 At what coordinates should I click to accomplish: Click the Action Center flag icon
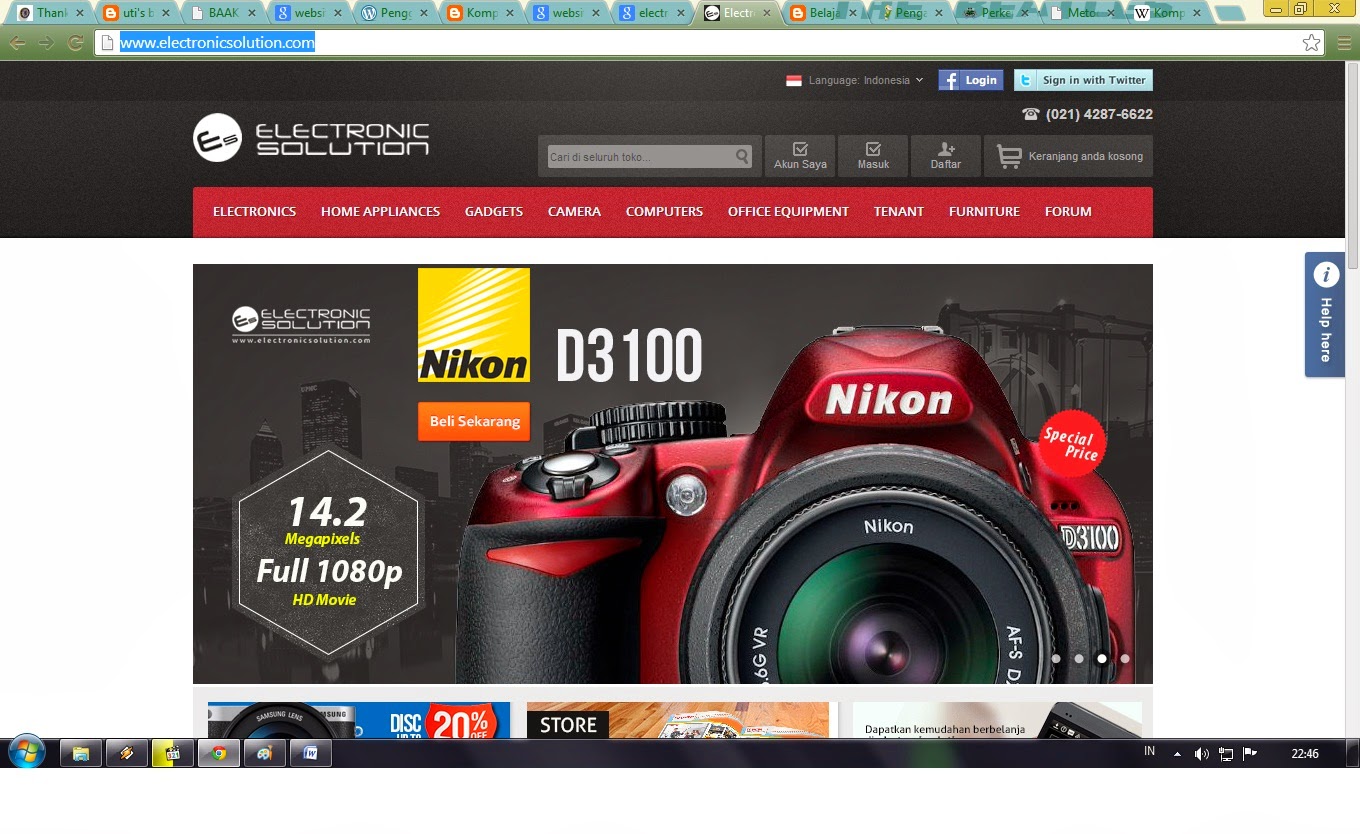pos(1251,754)
